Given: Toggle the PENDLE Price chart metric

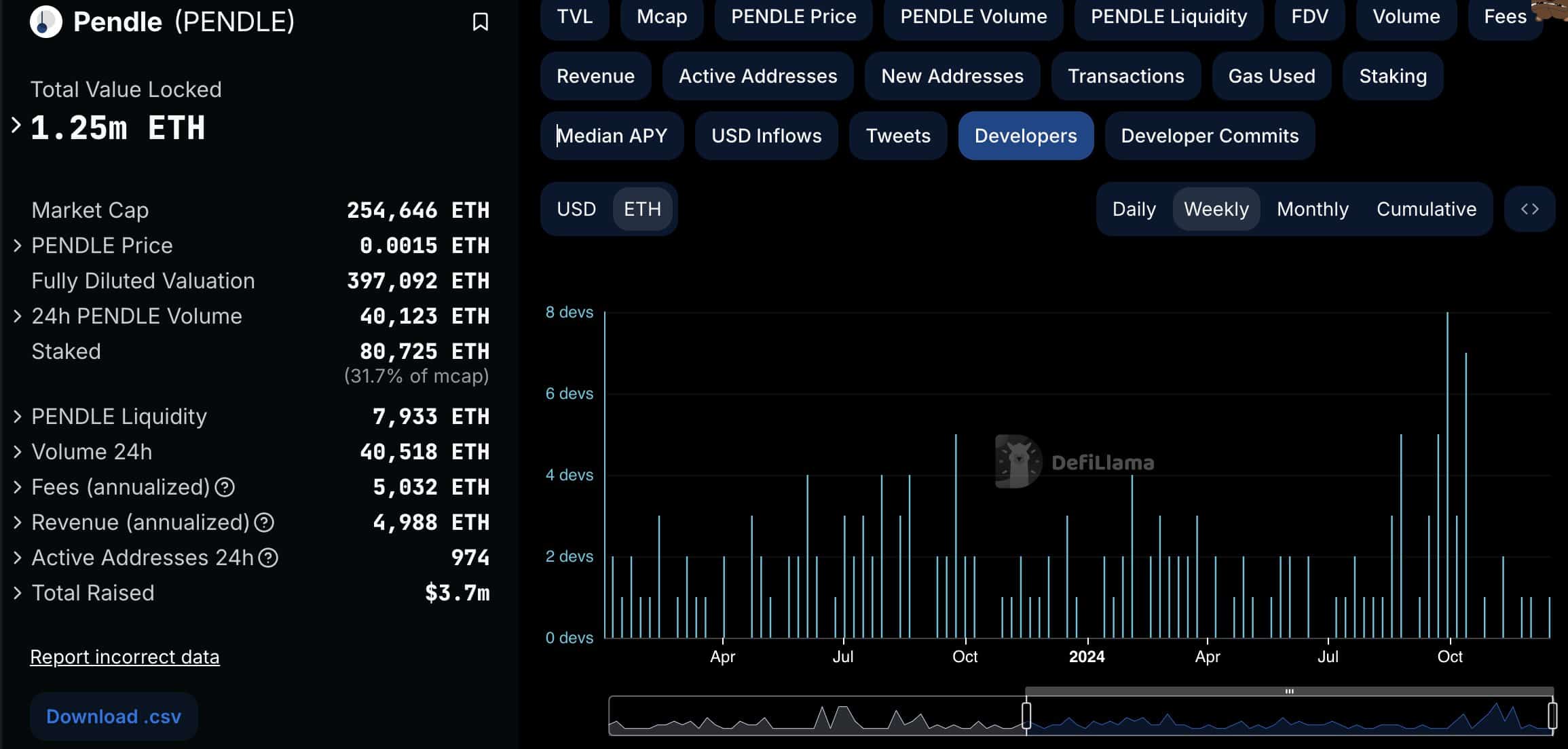Looking at the screenshot, I should tap(794, 17).
